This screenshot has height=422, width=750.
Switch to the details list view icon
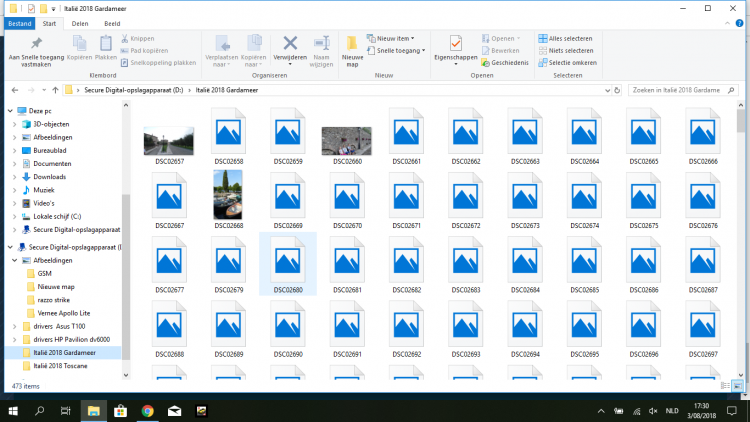(x=727, y=385)
